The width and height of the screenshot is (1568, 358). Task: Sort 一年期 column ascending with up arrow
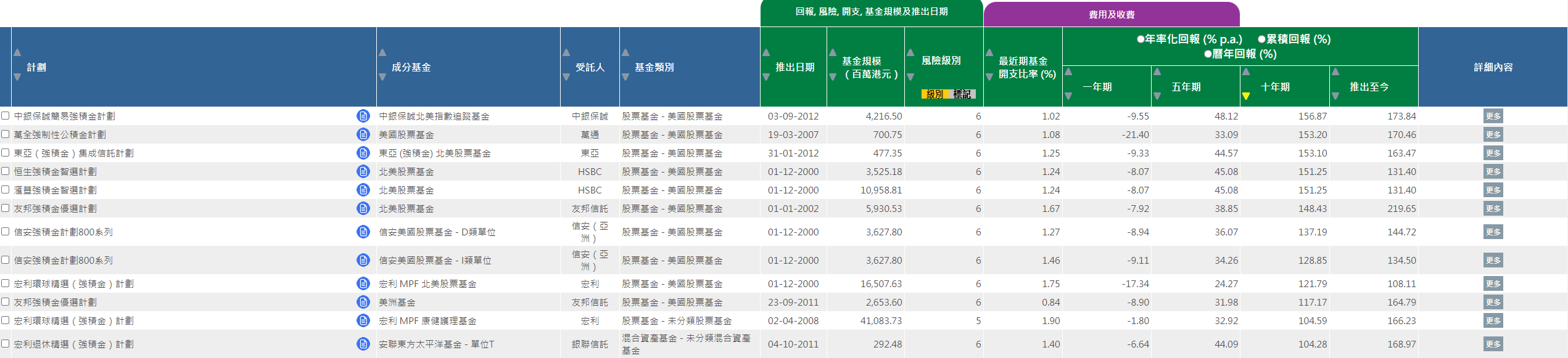tap(1068, 72)
